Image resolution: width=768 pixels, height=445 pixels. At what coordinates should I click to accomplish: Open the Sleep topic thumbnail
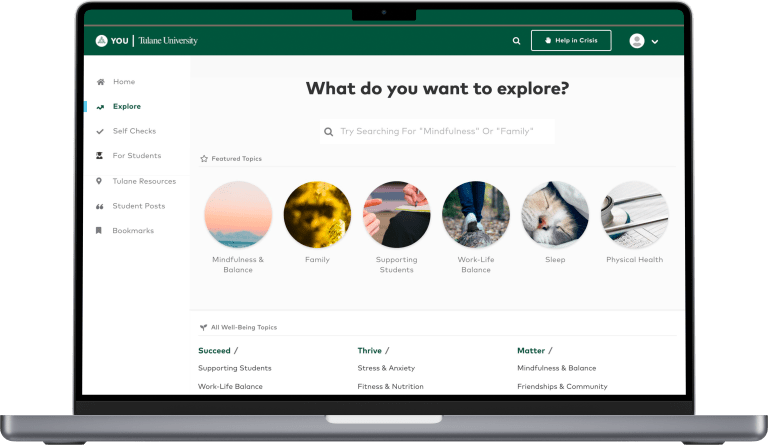(x=555, y=214)
